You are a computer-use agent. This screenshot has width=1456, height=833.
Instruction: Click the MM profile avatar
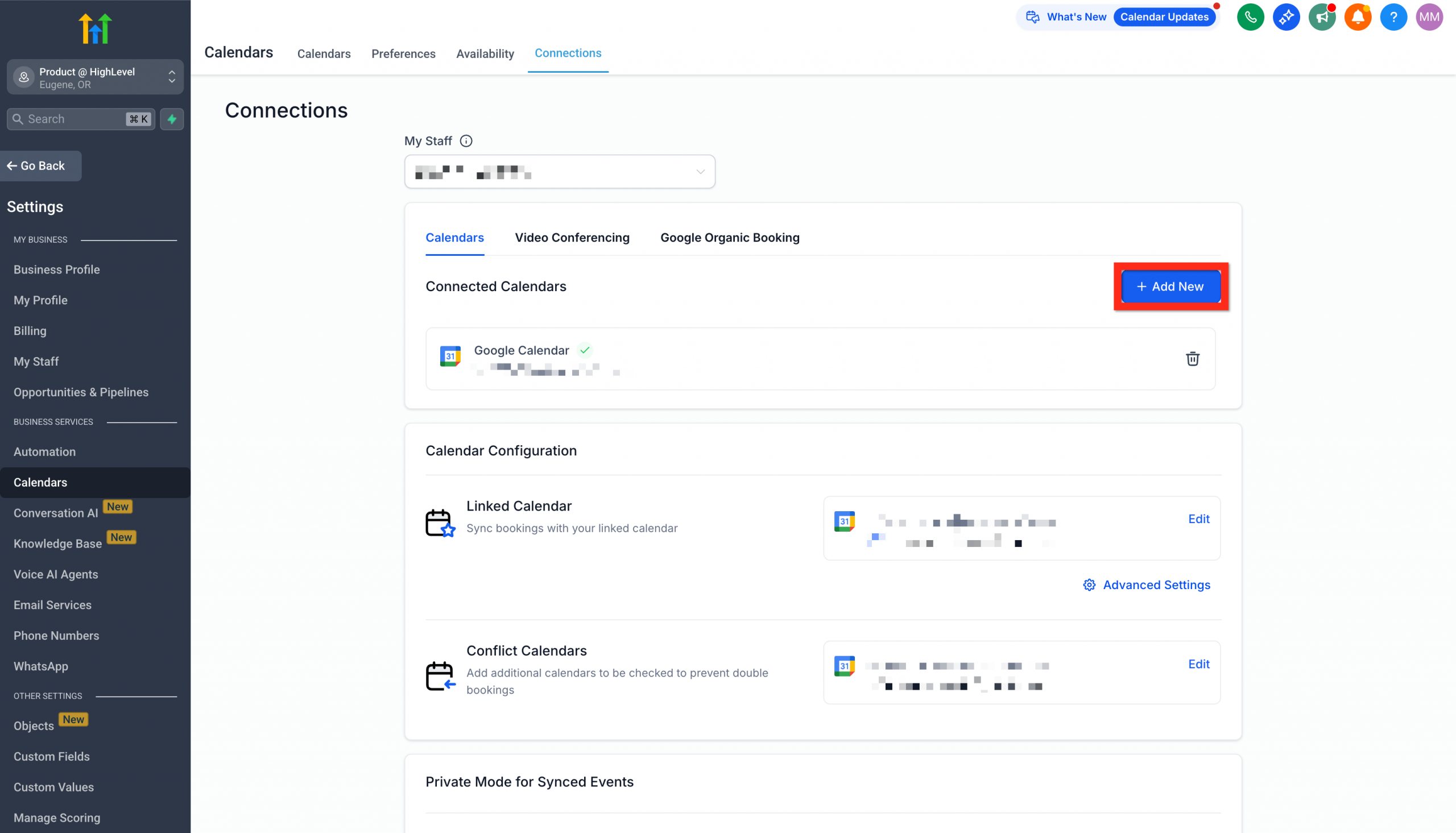pos(1429,16)
